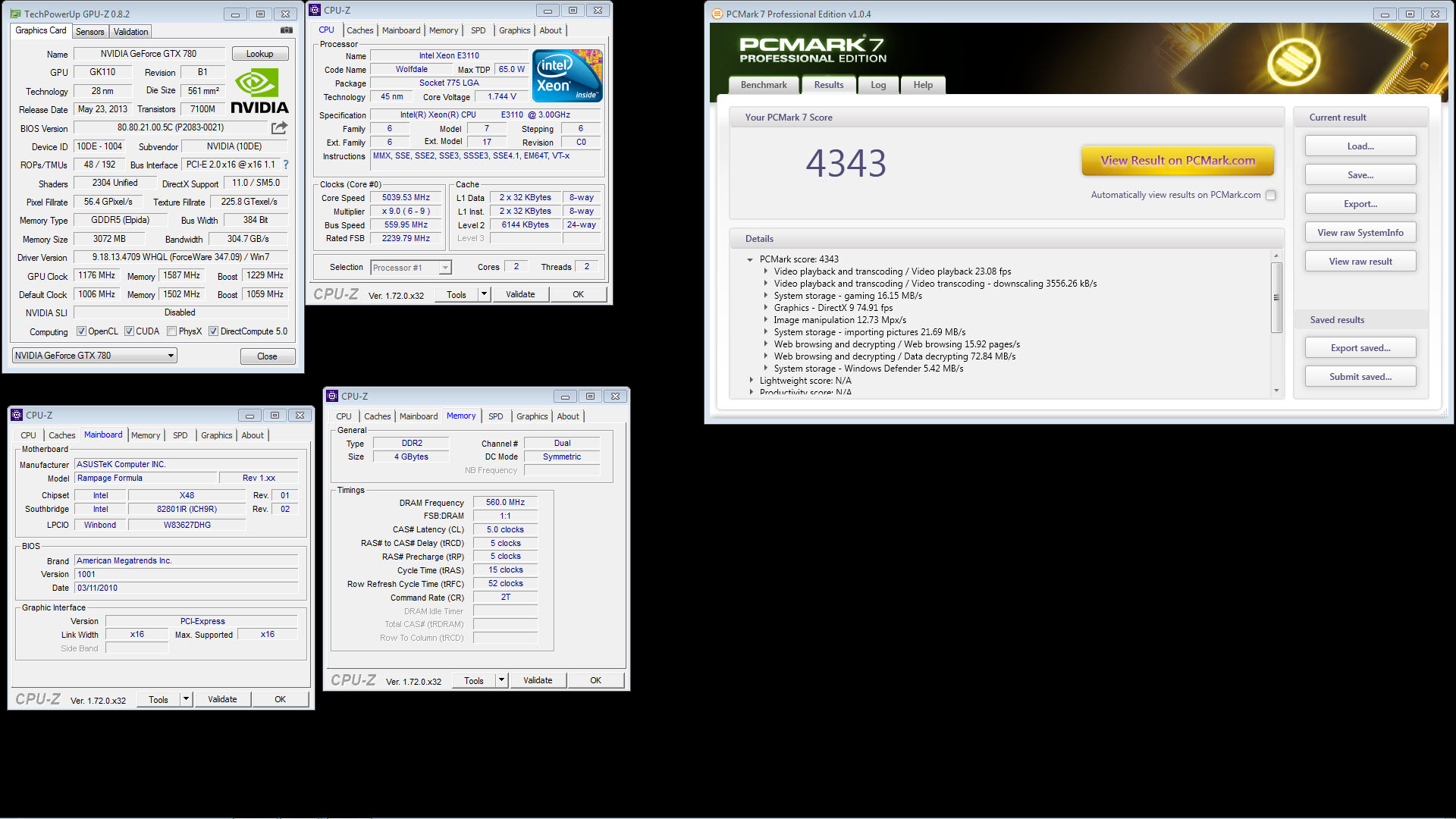Click CPU-Z icon in the CPU tab window
This screenshot has width=1456, height=819.
click(x=315, y=10)
